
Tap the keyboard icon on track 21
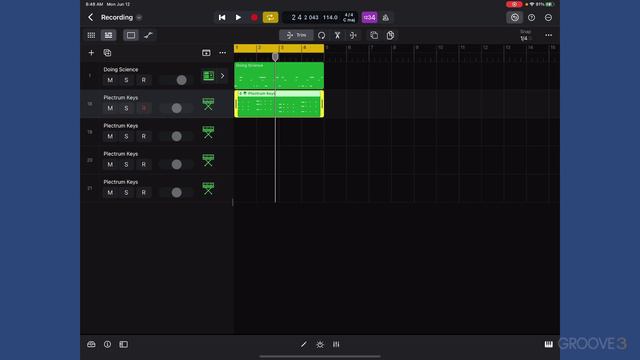click(x=208, y=188)
